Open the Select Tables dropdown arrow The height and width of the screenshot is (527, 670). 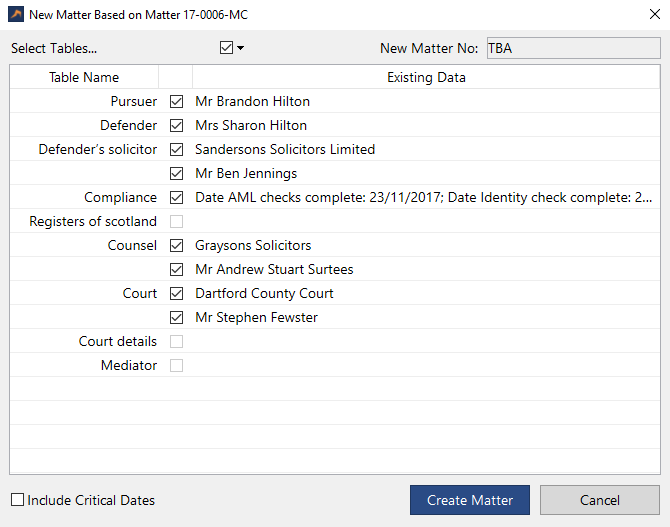[240, 48]
